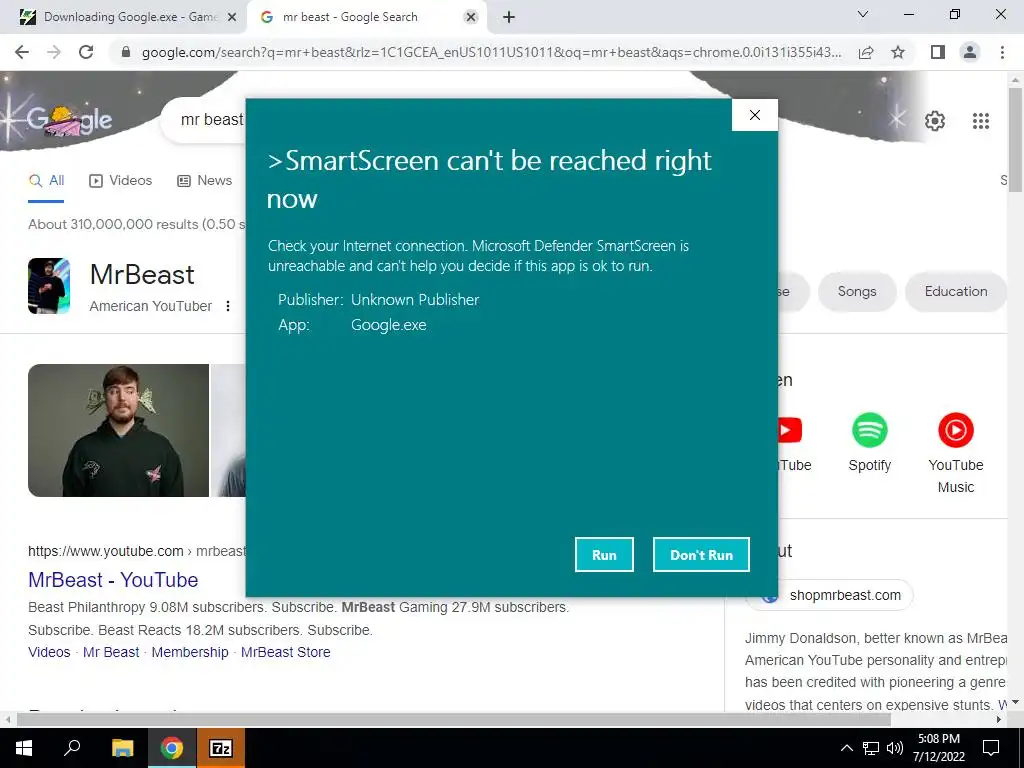This screenshot has height=768, width=1024.
Task: Click the horizontal scrollbar
Action: [x=454, y=720]
